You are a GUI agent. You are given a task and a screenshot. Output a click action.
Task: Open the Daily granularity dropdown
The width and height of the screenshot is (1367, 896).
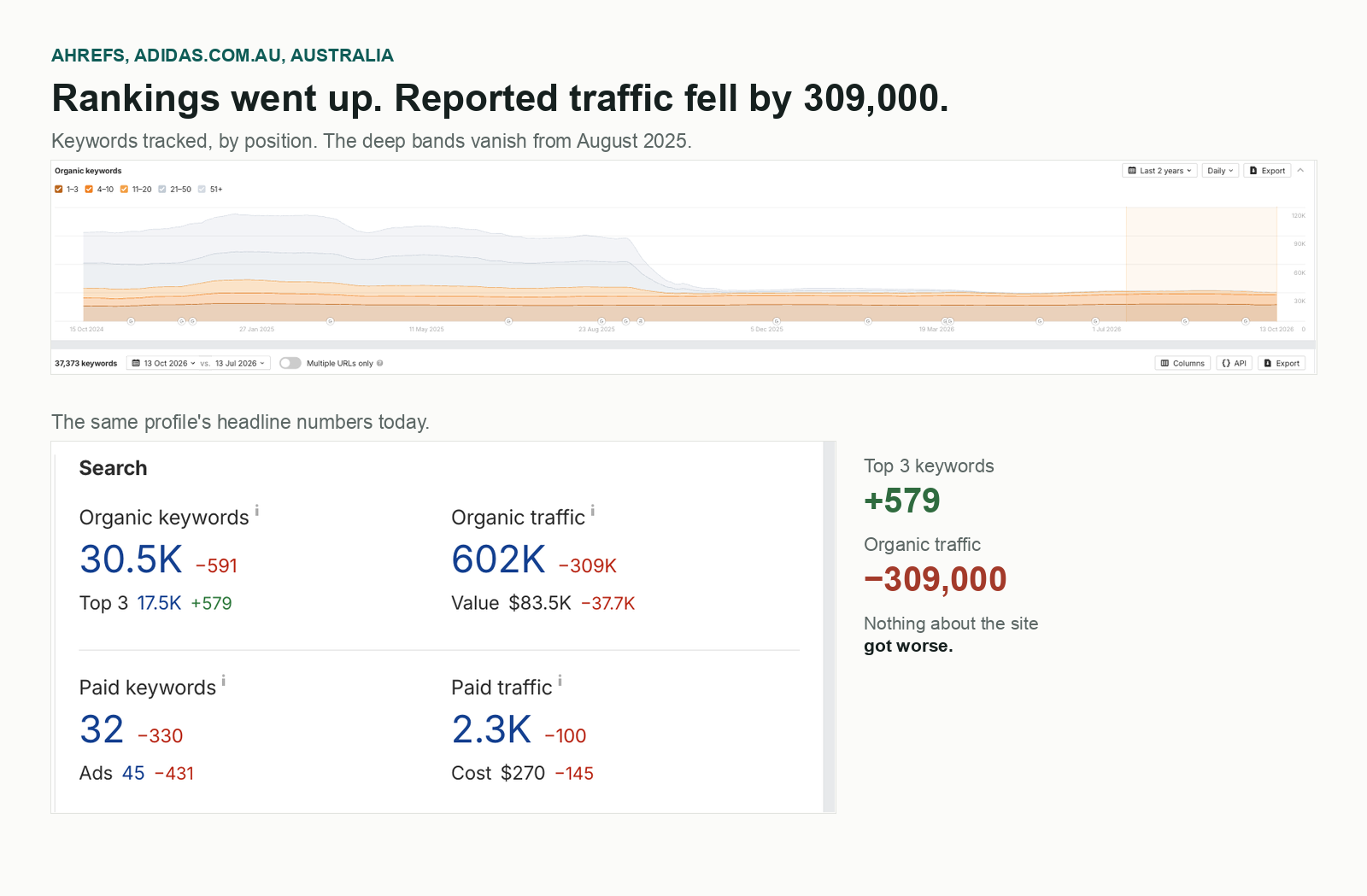point(1220,171)
